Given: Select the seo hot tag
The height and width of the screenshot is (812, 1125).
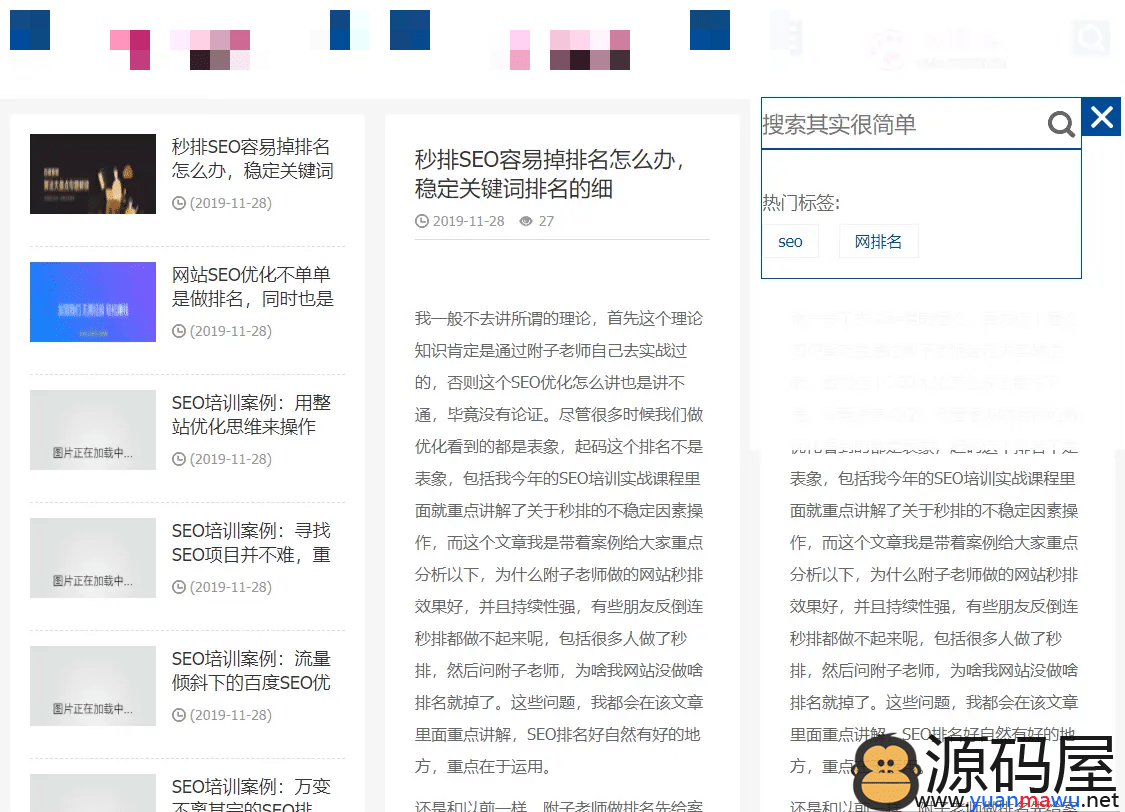Looking at the screenshot, I should click(790, 242).
